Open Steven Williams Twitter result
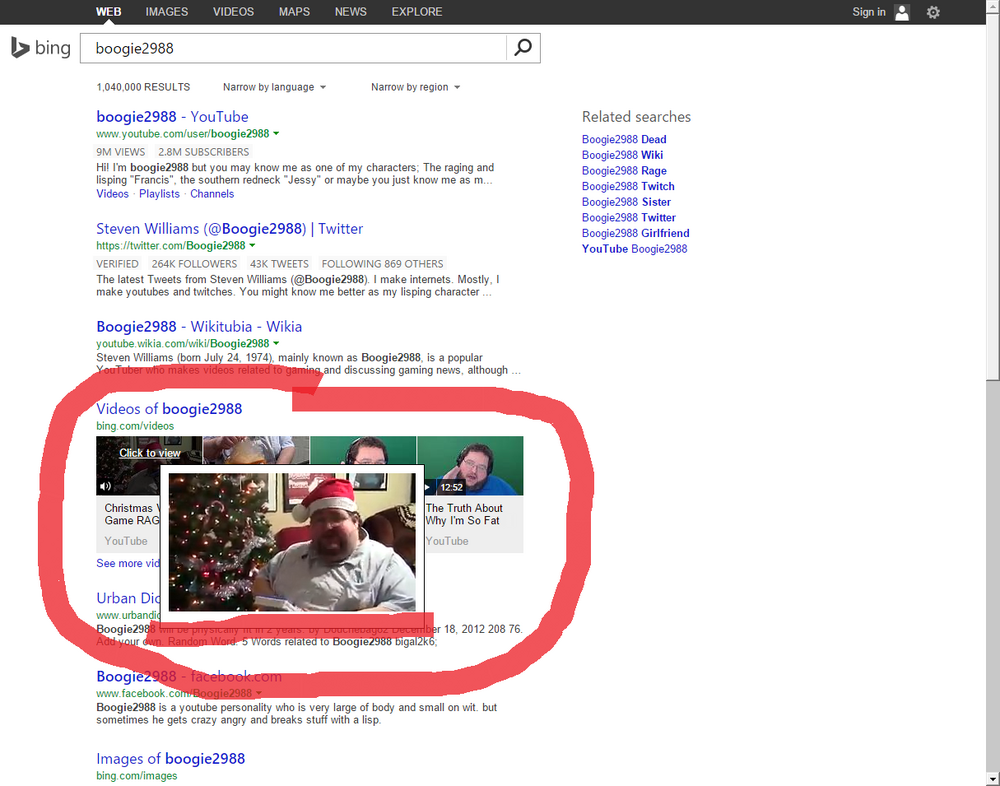This screenshot has width=1000, height=786. point(230,228)
